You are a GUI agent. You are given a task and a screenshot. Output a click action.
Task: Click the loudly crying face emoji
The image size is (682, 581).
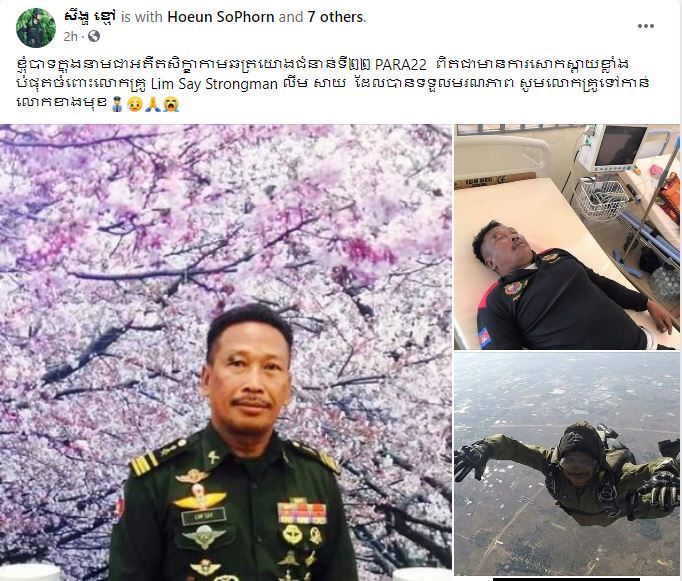[170, 104]
